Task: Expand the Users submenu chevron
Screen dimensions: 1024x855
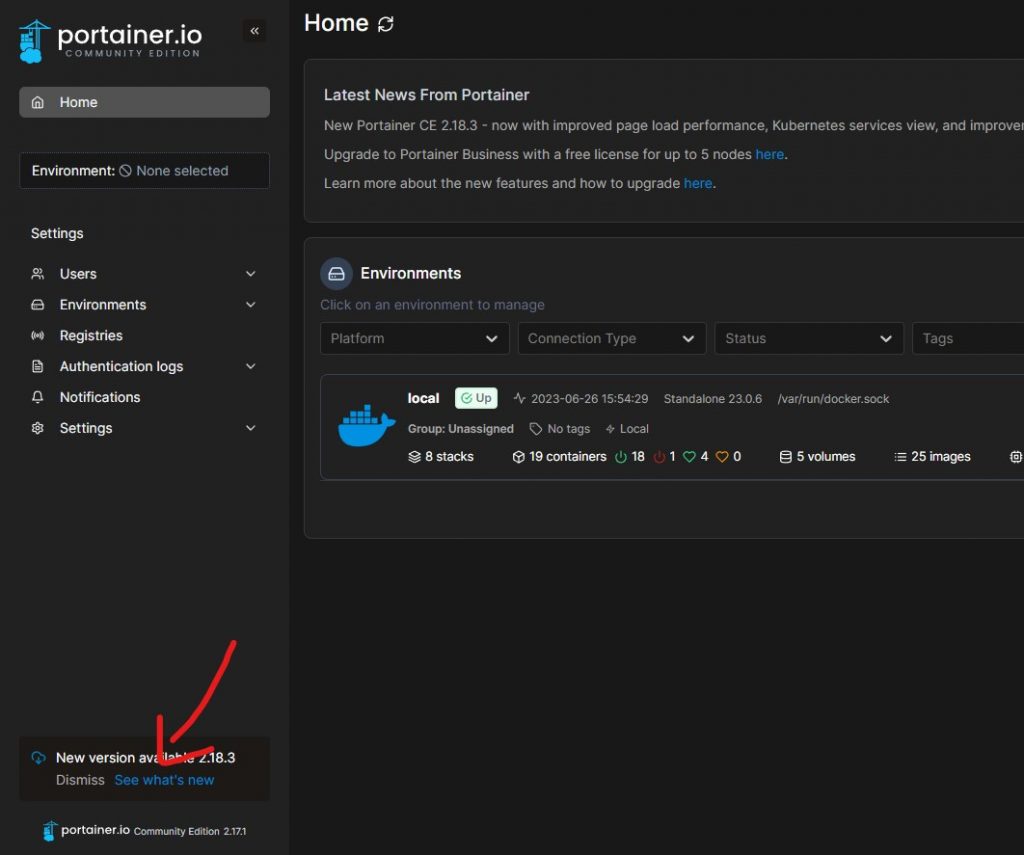Action: click(250, 274)
